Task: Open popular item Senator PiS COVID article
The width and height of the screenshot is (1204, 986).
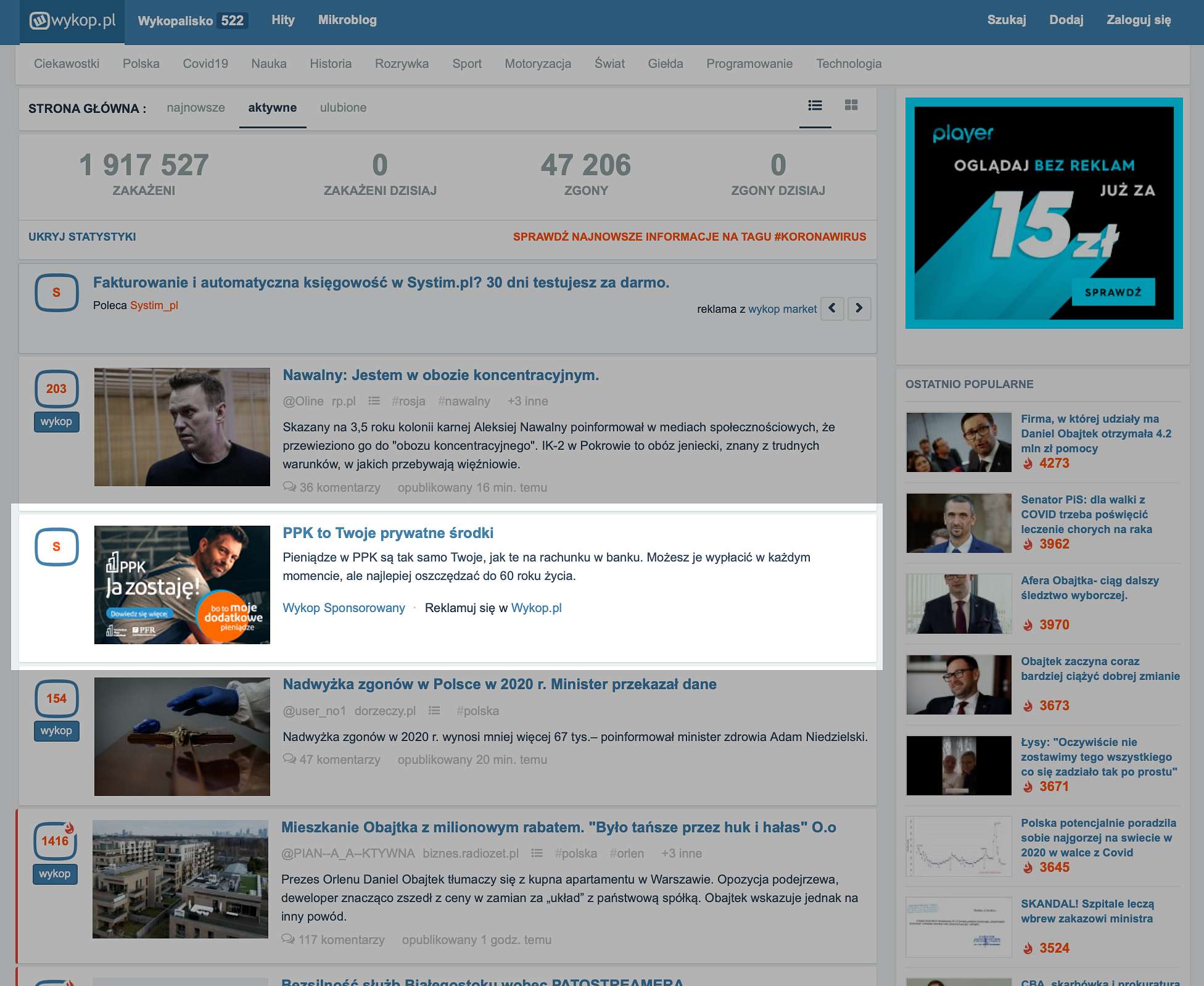Action: click(1086, 514)
